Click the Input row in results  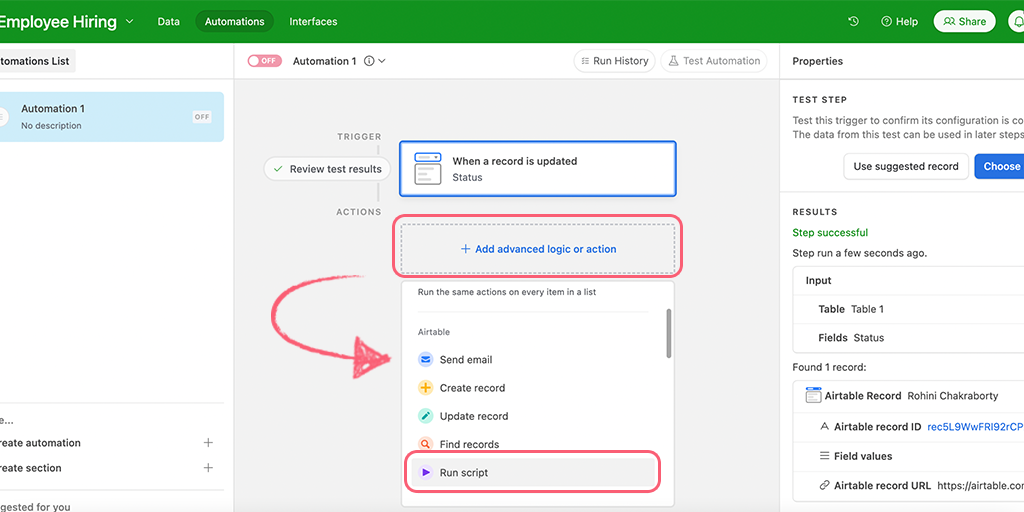pos(908,281)
